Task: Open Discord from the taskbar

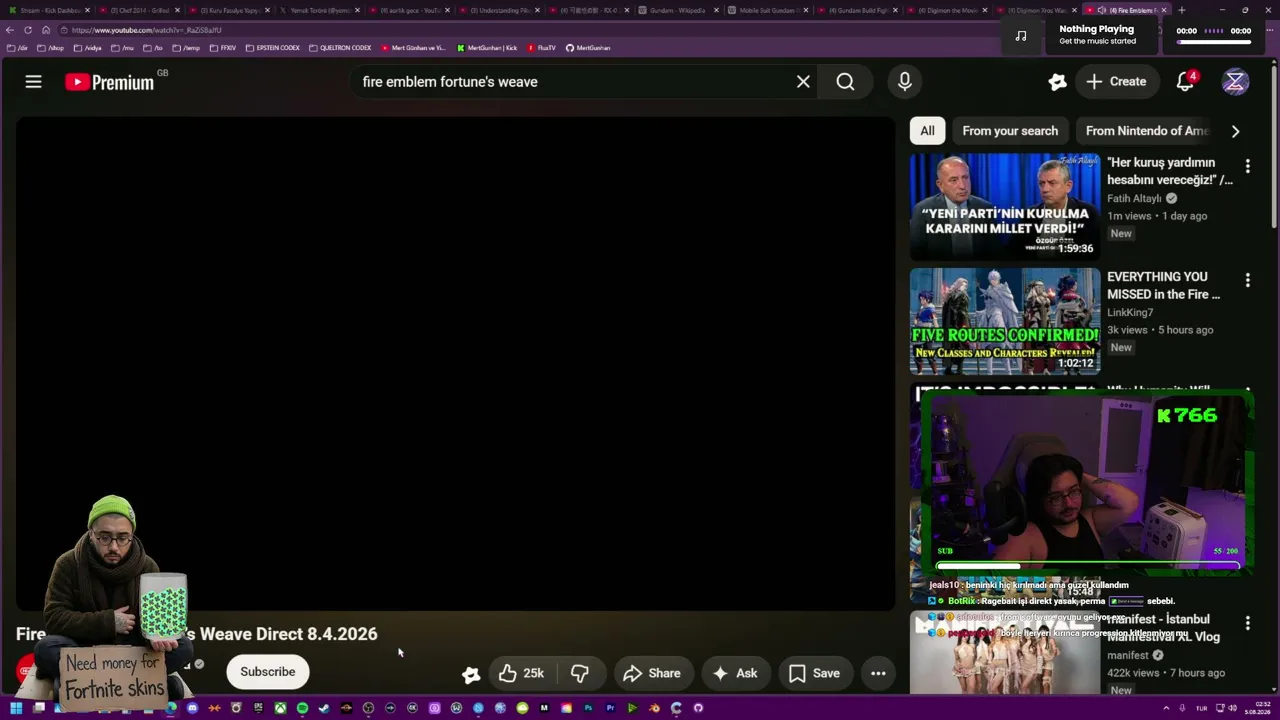Action: (192, 708)
